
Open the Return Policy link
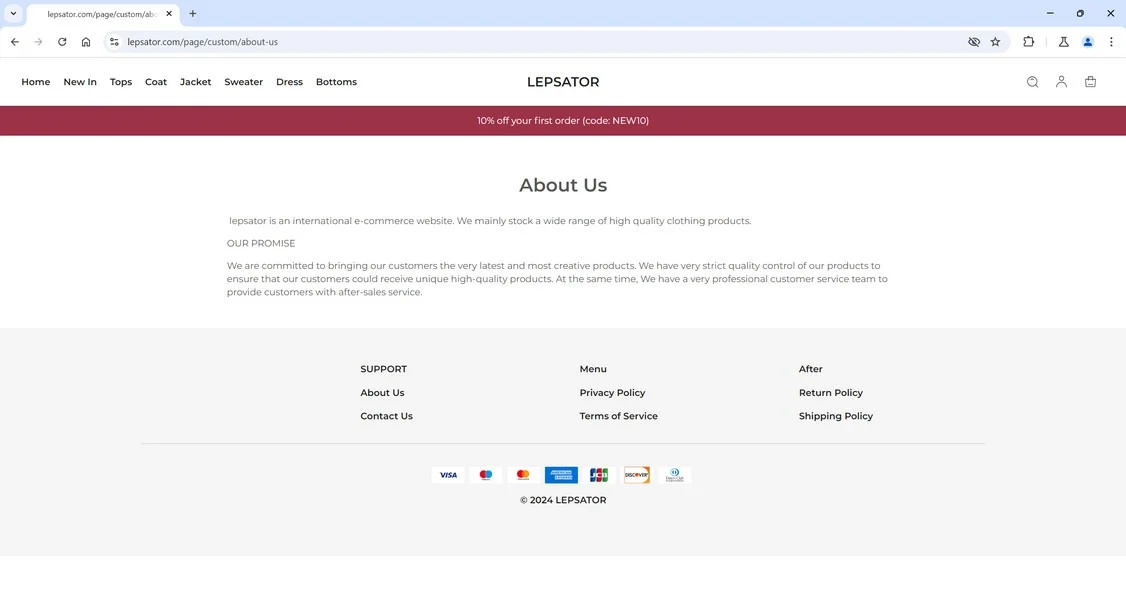831,393
